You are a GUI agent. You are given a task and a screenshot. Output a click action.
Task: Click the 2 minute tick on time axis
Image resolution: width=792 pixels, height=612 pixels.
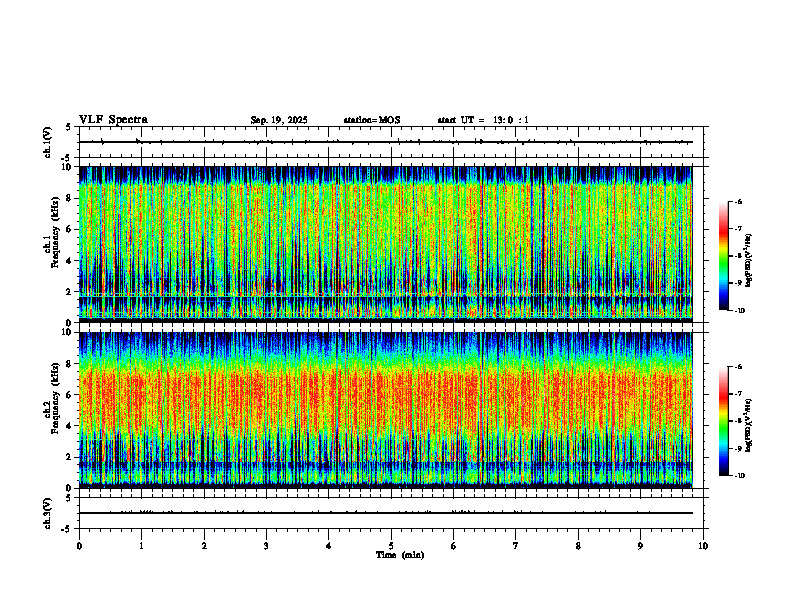[x=204, y=546]
